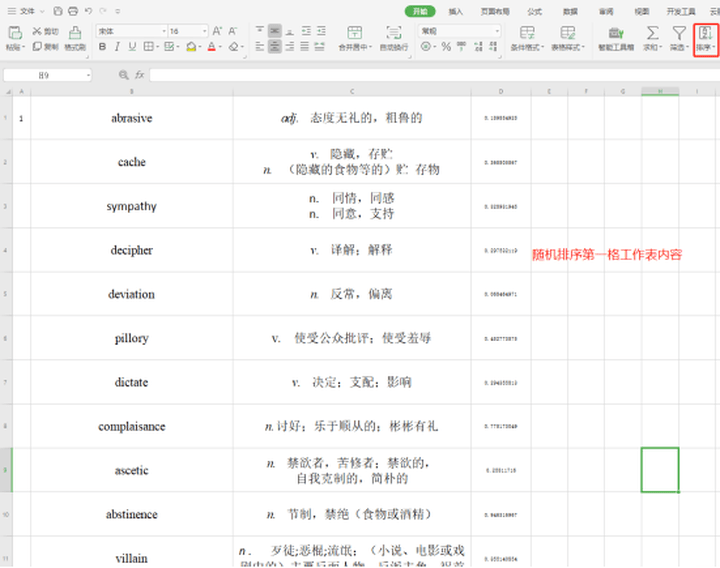Click the fill color bucket swatch
Viewport: 720px width, 568px height.
pos(191,46)
